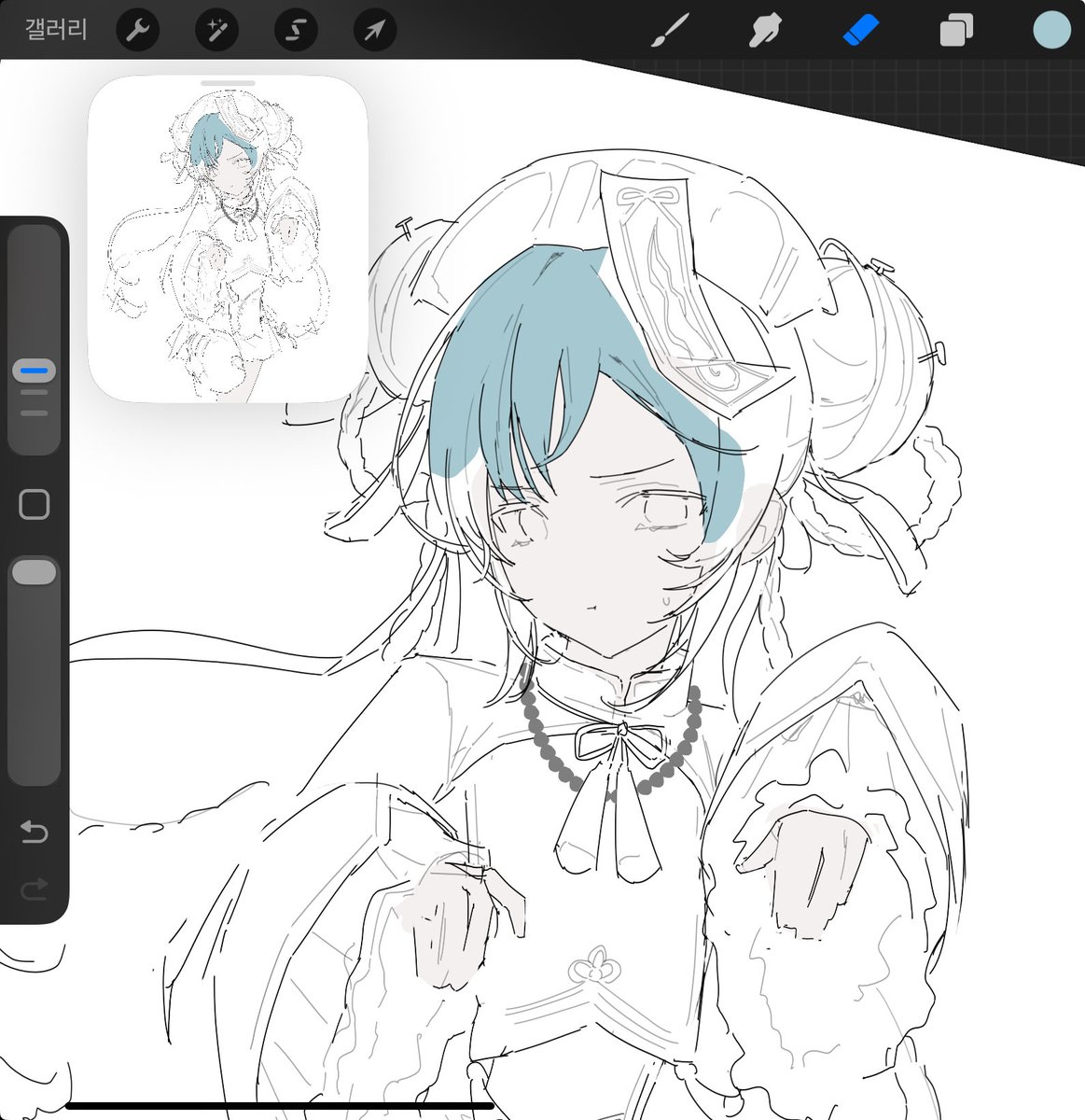Viewport: 1085px width, 1120px height.
Task: Tap the square modify button in sidebar
Action: pos(35,505)
